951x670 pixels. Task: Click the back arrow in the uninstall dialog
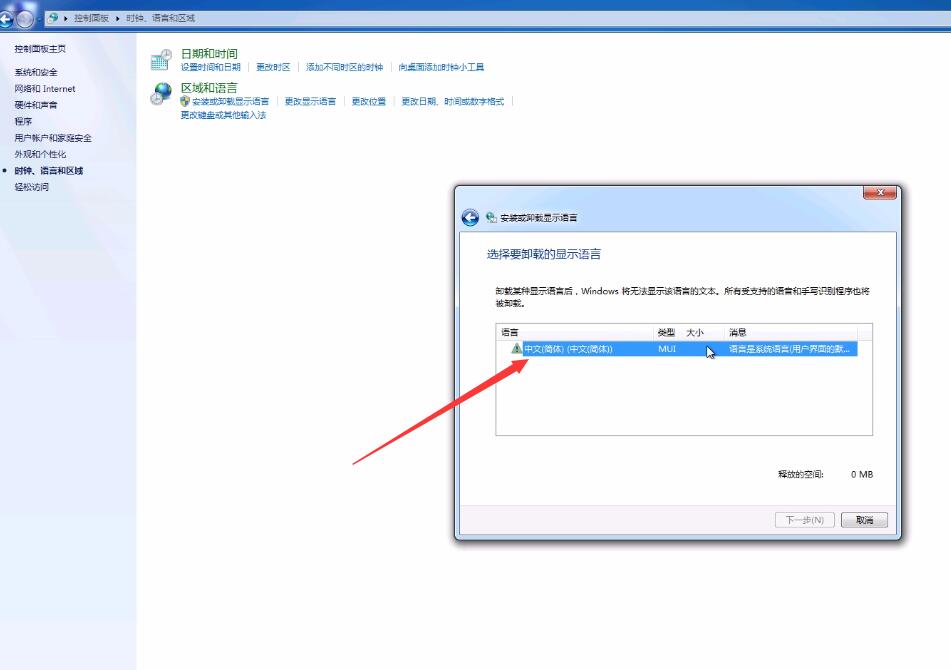click(x=470, y=218)
